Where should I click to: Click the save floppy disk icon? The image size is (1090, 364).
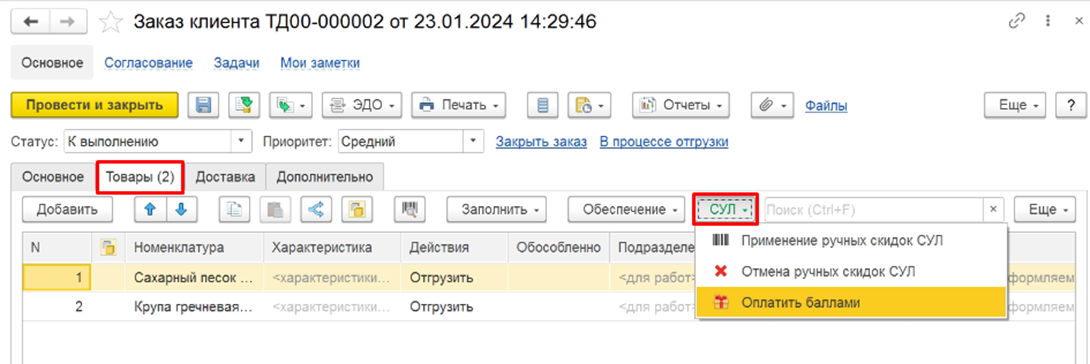pos(204,106)
